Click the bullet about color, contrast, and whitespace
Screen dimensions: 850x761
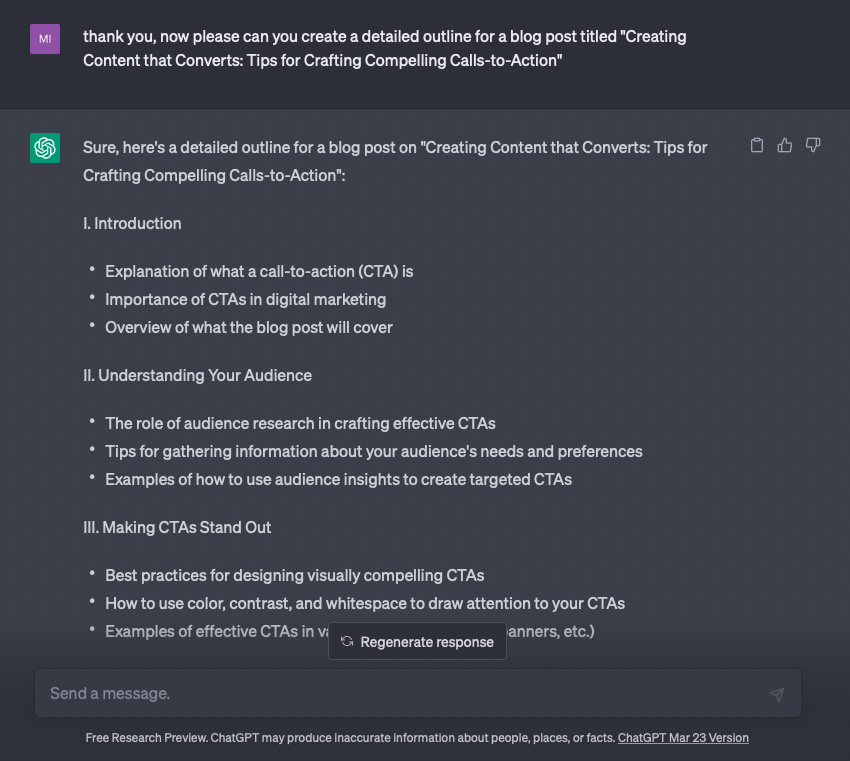pyautogui.click(x=365, y=603)
